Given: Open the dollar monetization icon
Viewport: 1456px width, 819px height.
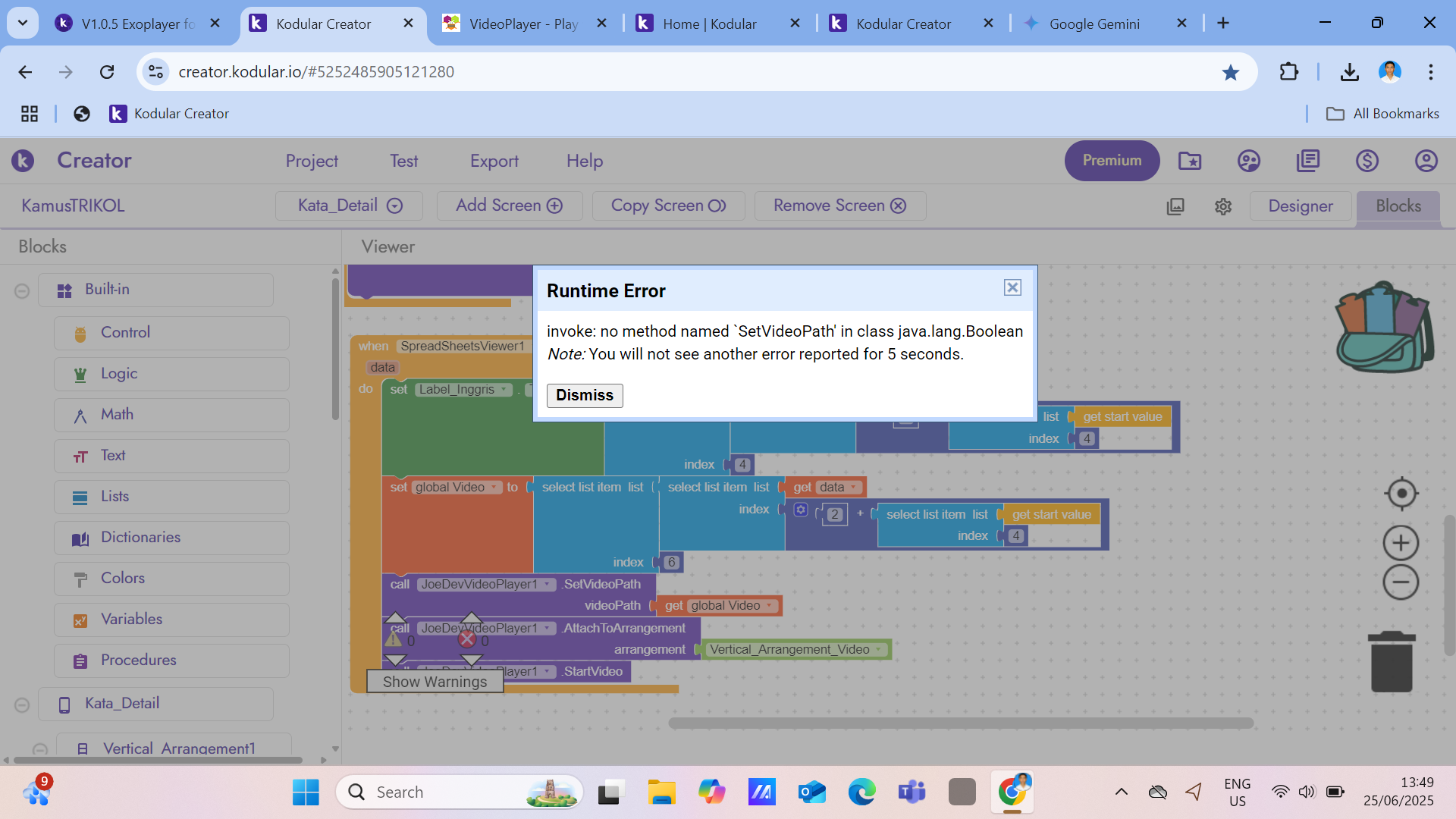Looking at the screenshot, I should coord(1367,161).
